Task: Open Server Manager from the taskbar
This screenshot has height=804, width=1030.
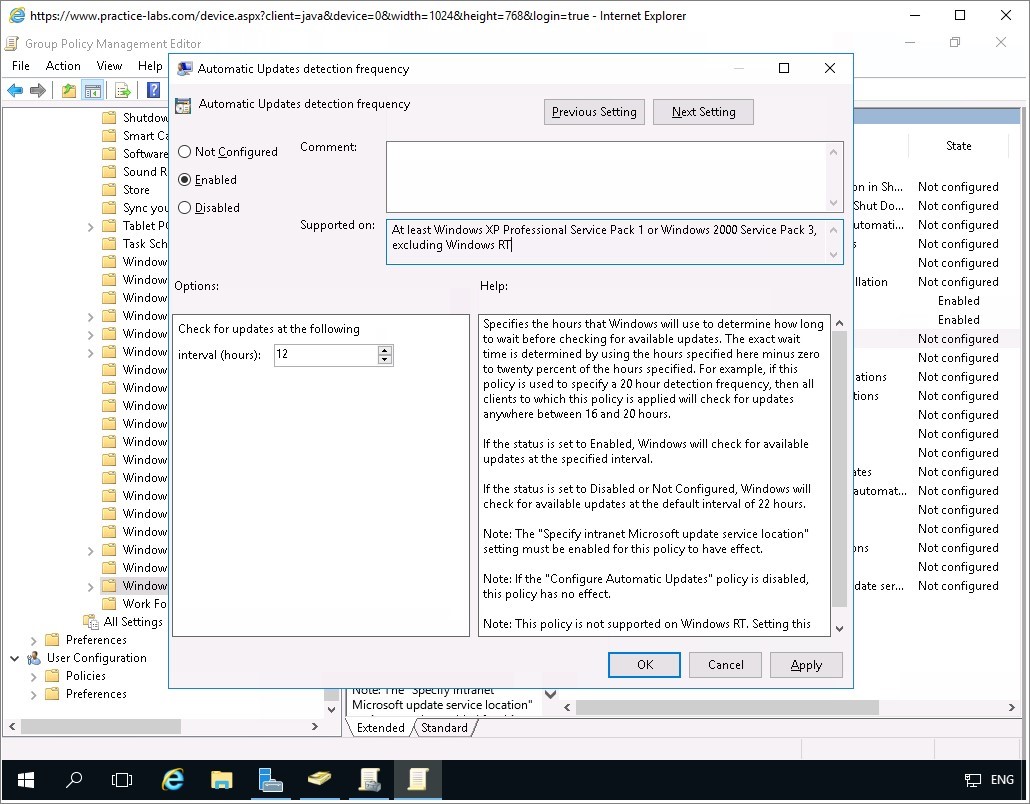Action: point(270,779)
